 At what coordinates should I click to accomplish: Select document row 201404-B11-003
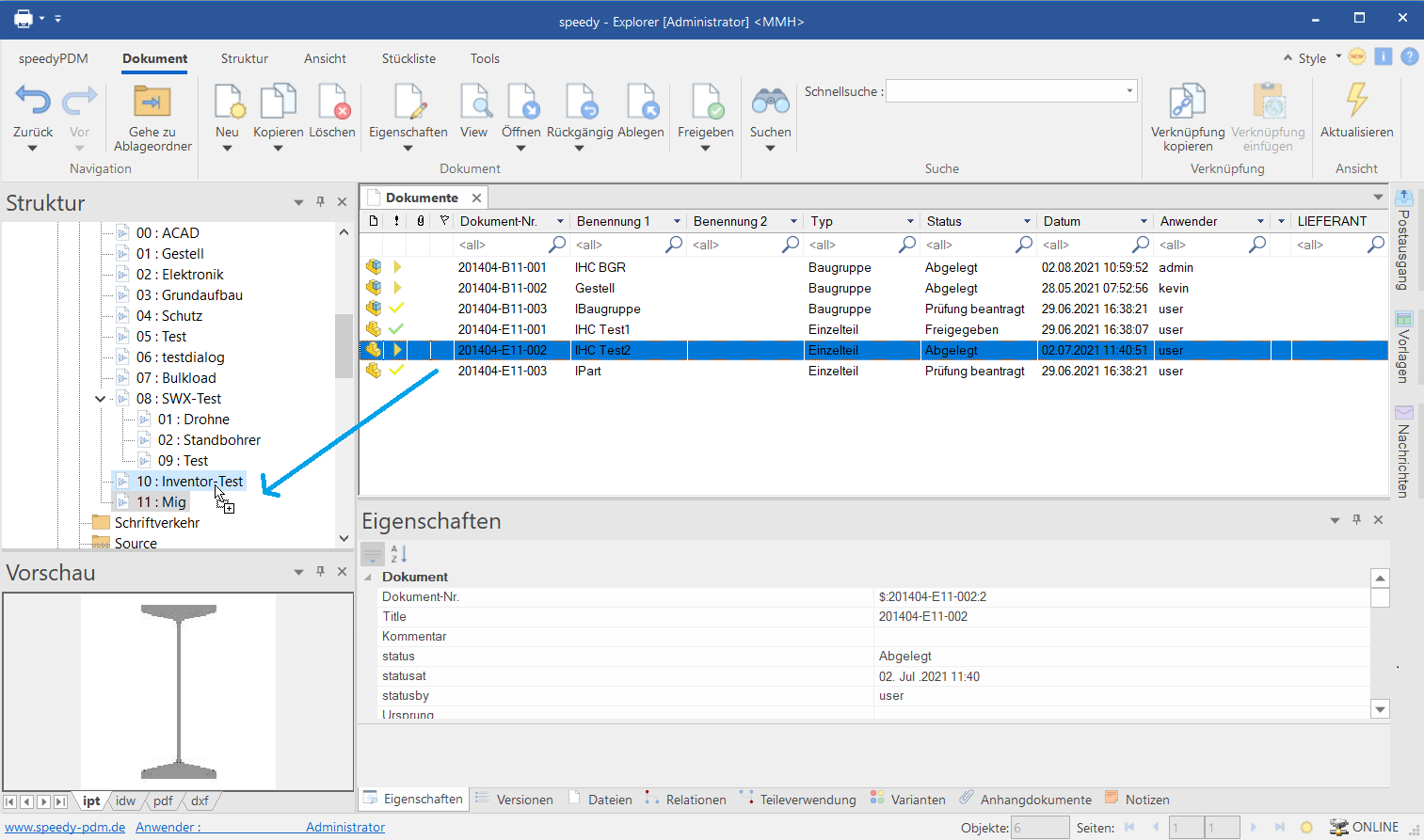tap(503, 309)
